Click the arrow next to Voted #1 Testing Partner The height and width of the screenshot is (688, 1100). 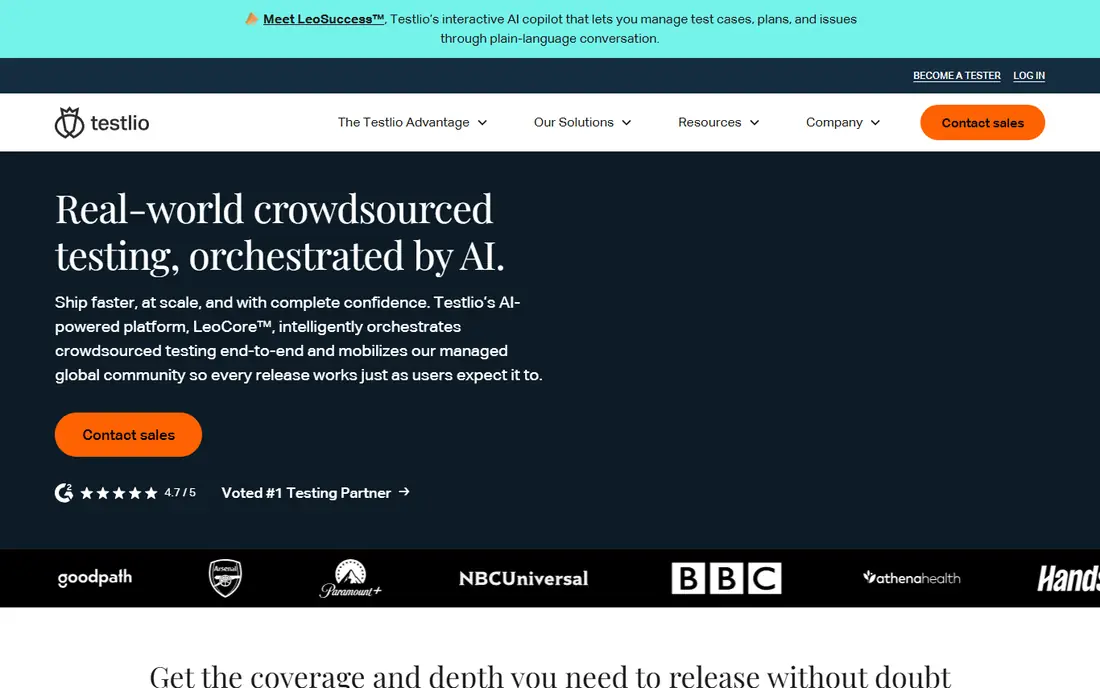[404, 492]
